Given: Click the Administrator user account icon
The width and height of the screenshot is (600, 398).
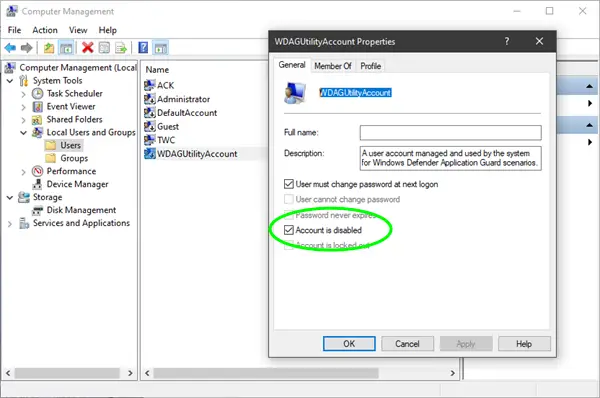Looking at the screenshot, I should 150,99.
